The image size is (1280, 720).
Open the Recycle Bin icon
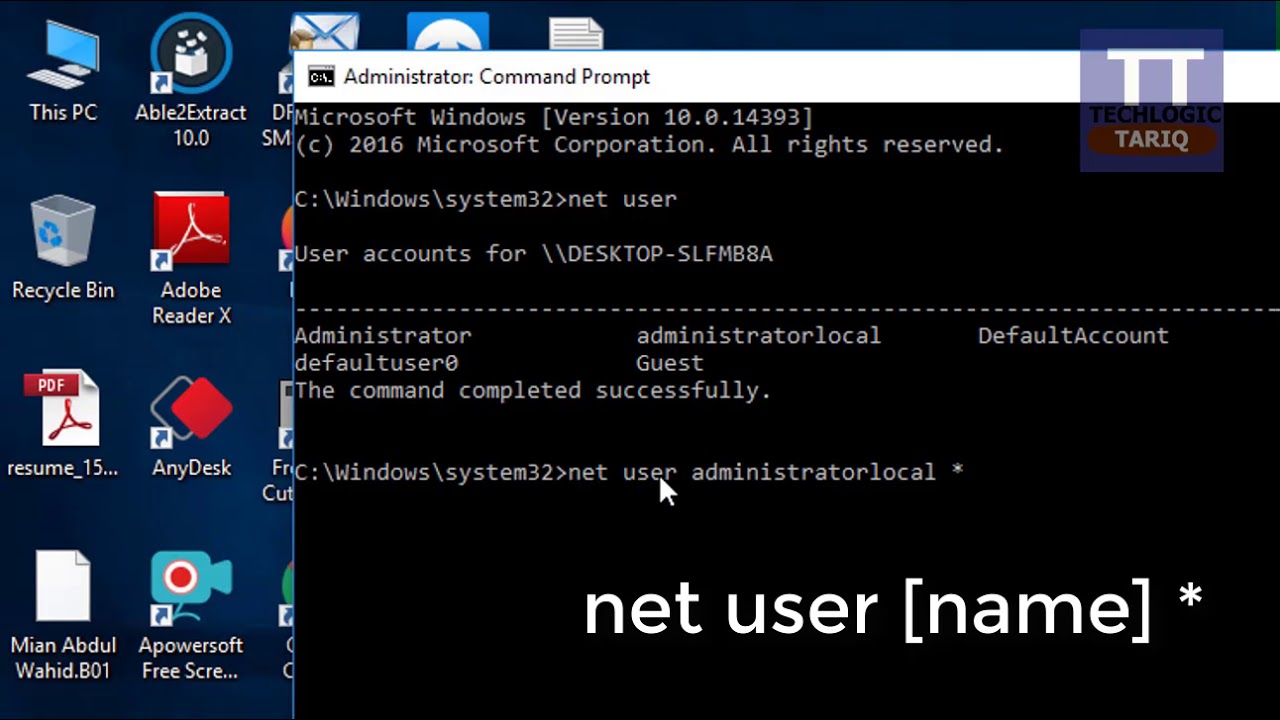pos(63,248)
